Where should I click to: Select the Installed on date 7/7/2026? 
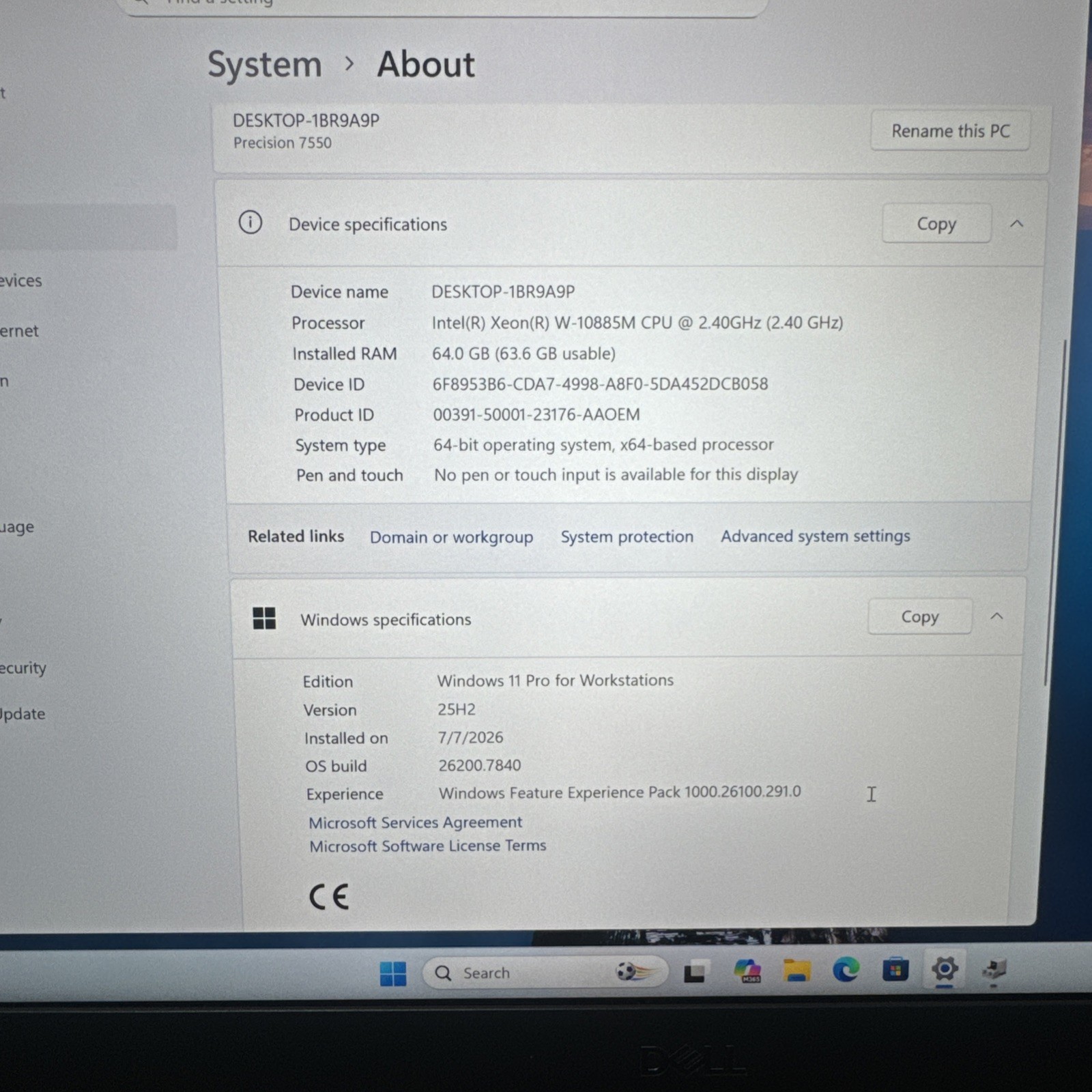click(x=470, y=737)
